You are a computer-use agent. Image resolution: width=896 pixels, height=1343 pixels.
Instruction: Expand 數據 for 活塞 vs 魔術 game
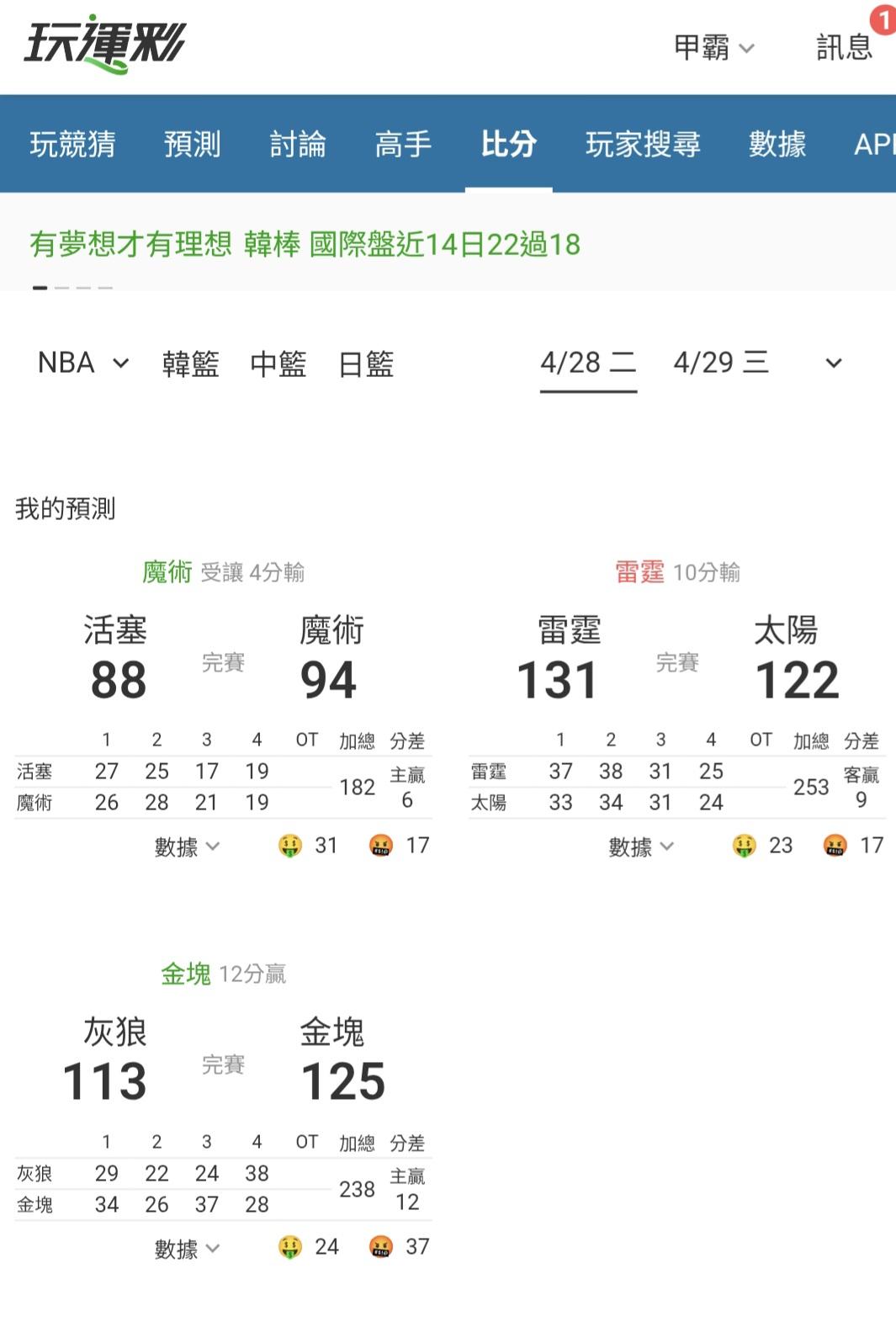pyautogui.click(x=187, y=847)
